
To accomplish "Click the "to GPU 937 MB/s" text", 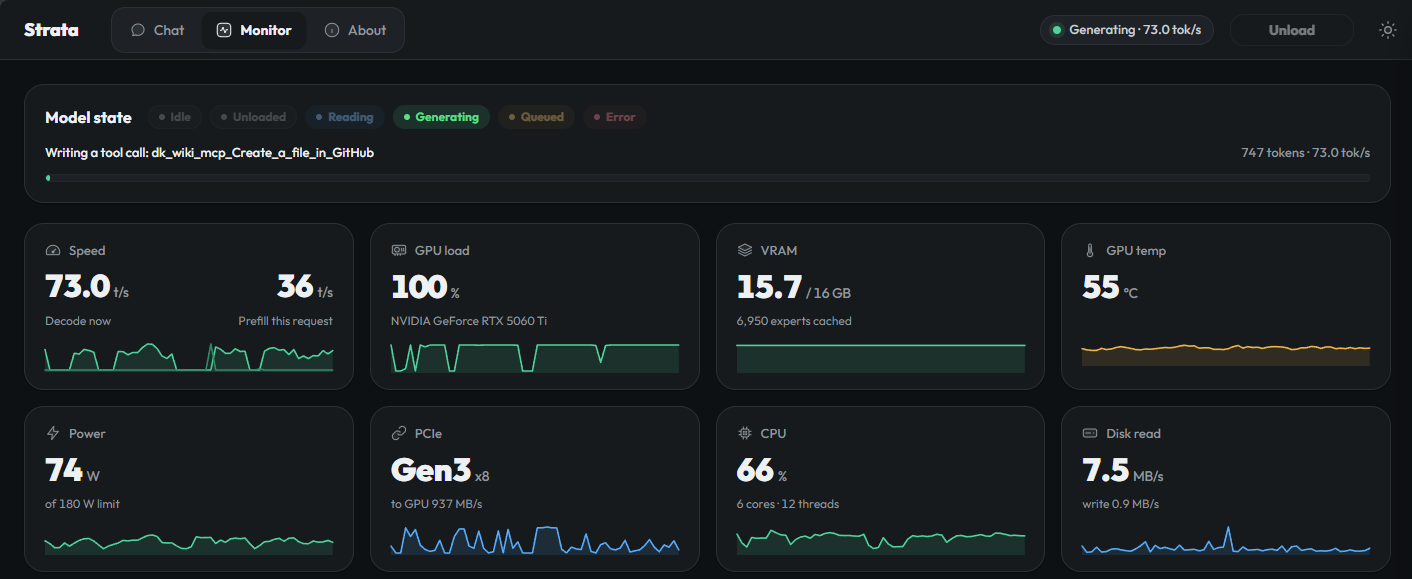I will pos(437,504).
